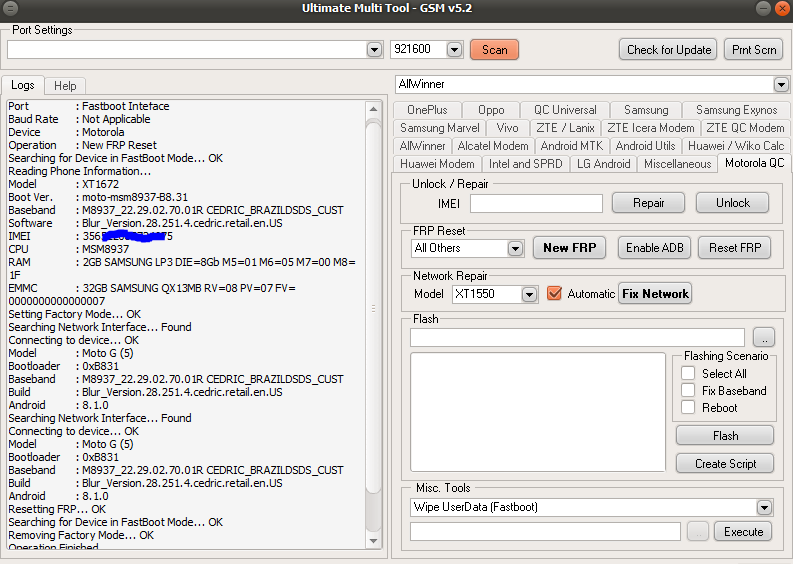The height and width of the screenshot is (564, 793).
Task: Open the Wipe UserData (Fastboot) dropdown
Action: 764,507
